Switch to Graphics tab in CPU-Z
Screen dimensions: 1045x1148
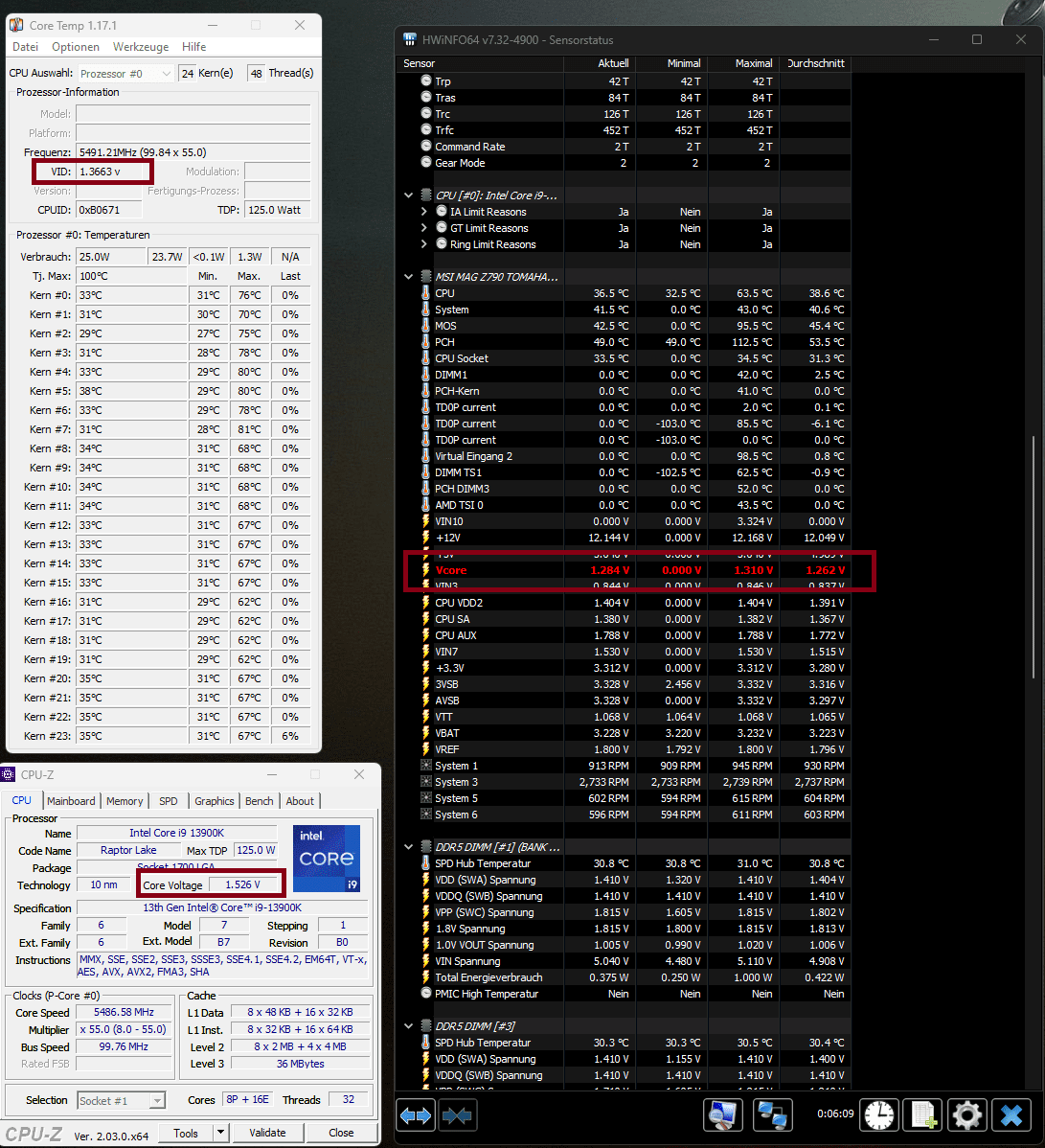pyautogui.click(x=214, y=801)
